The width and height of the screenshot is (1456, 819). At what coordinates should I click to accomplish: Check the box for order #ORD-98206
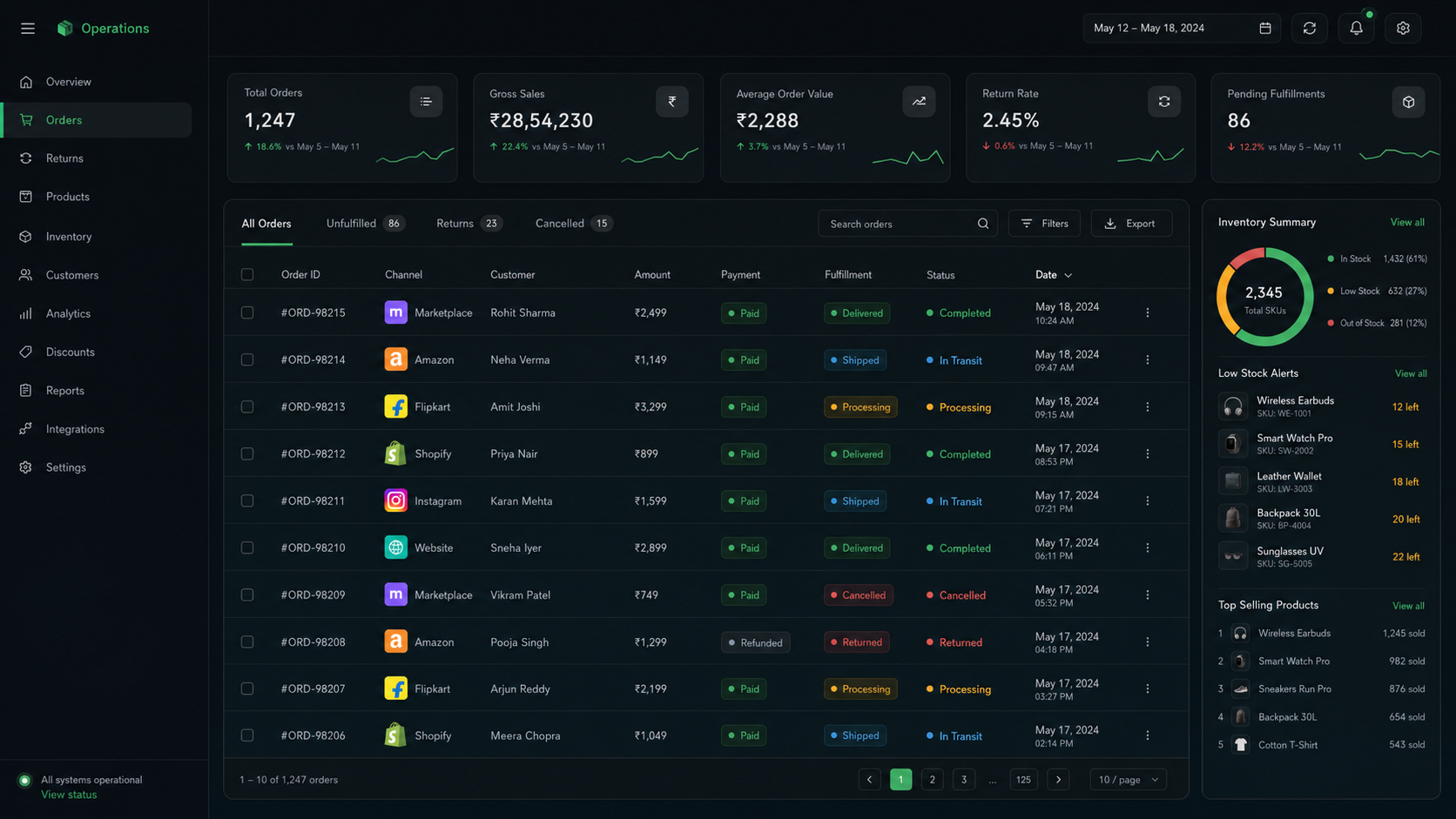pos(247,735)
